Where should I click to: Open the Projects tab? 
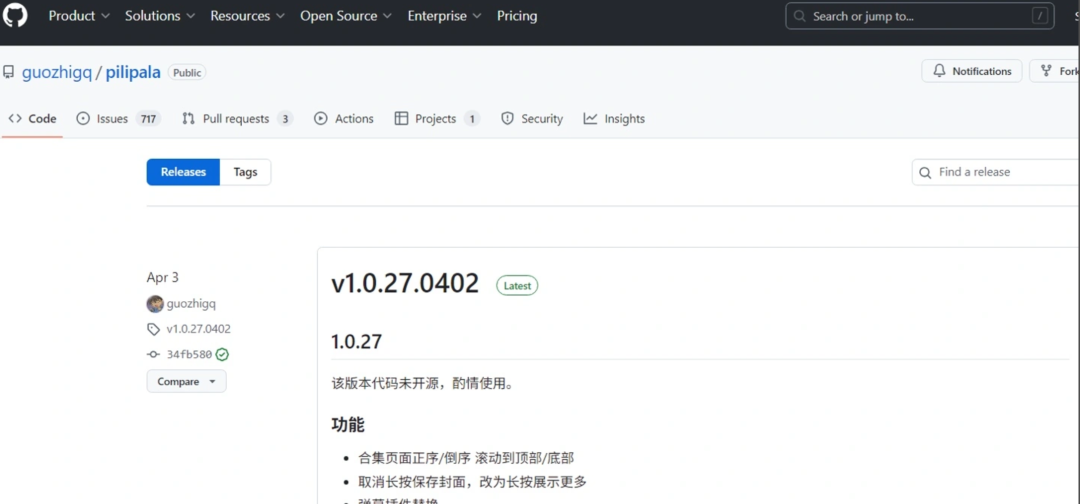click(x=437, y=118)
